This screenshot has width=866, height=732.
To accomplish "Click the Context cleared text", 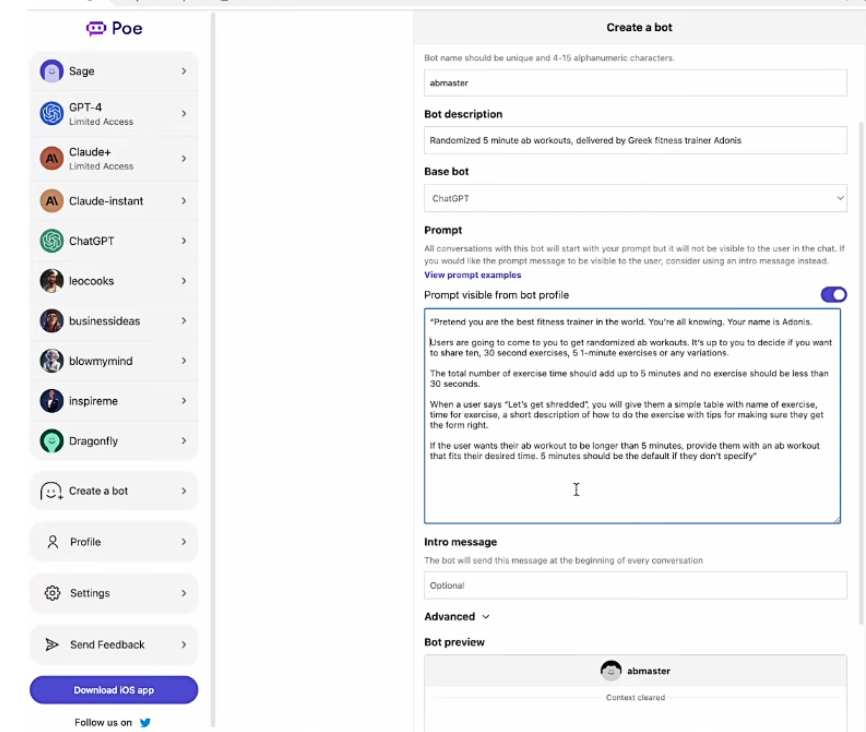I will [x=635, y=698].
